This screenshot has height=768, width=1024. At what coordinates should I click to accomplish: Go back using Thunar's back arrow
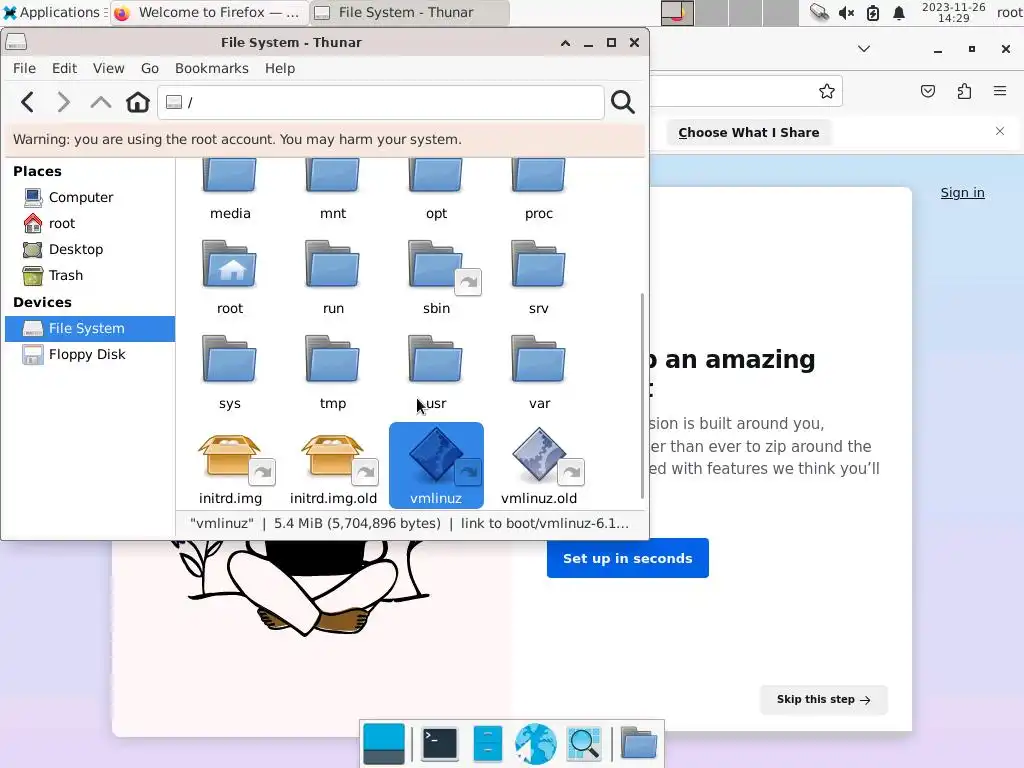click(27, 103)
